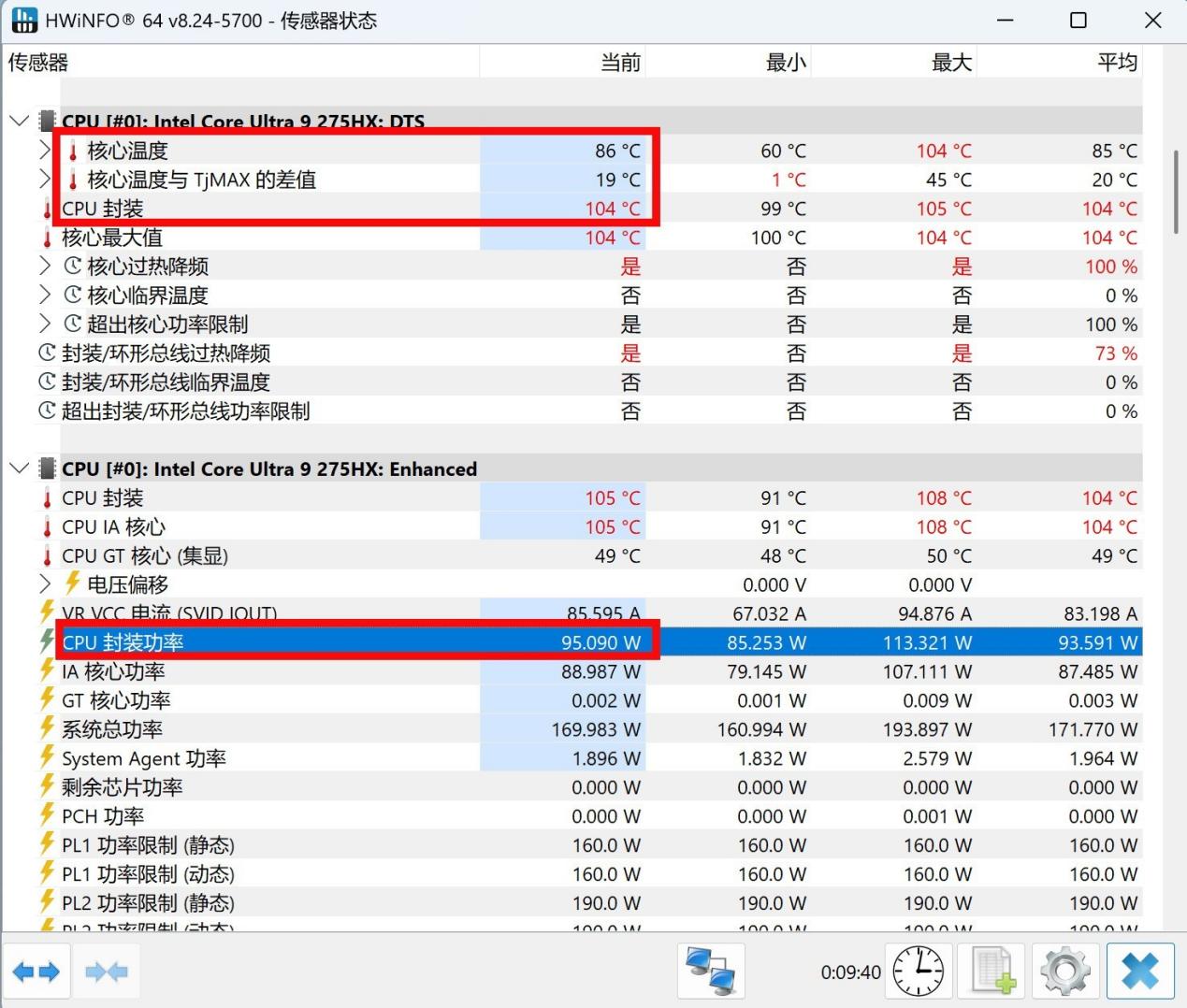
Task: Click the collapse layout arrows icon
Action: pos(106,972)
